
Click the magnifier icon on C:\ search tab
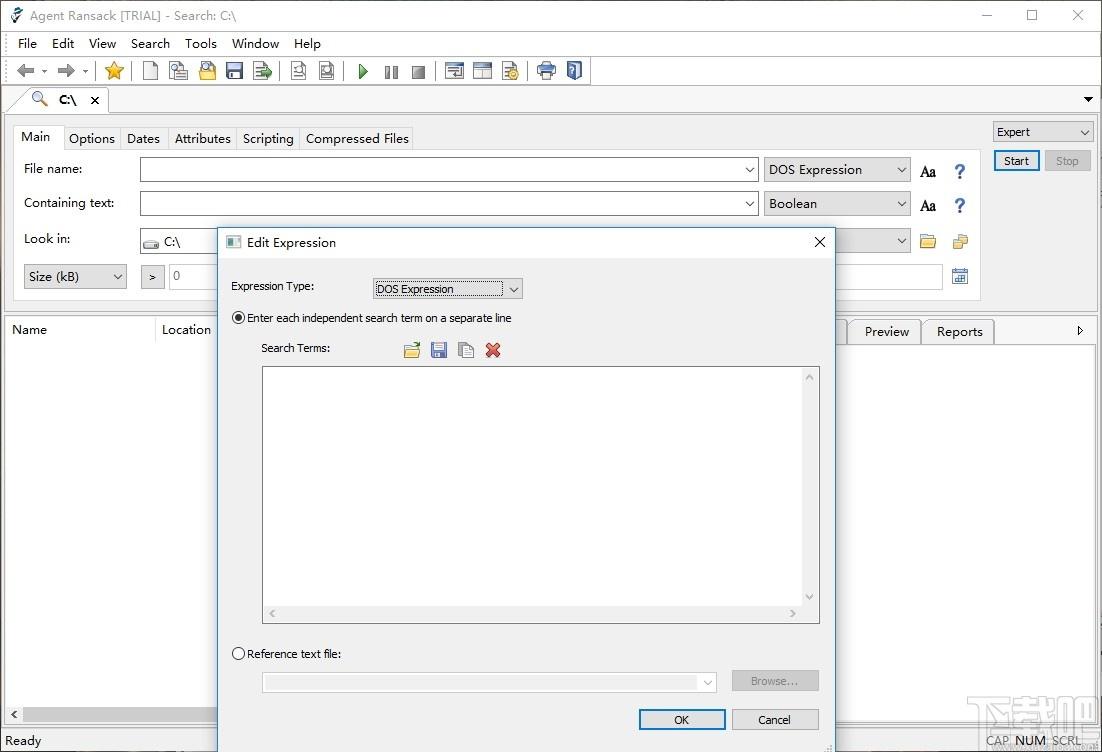(x=40, y=99)
